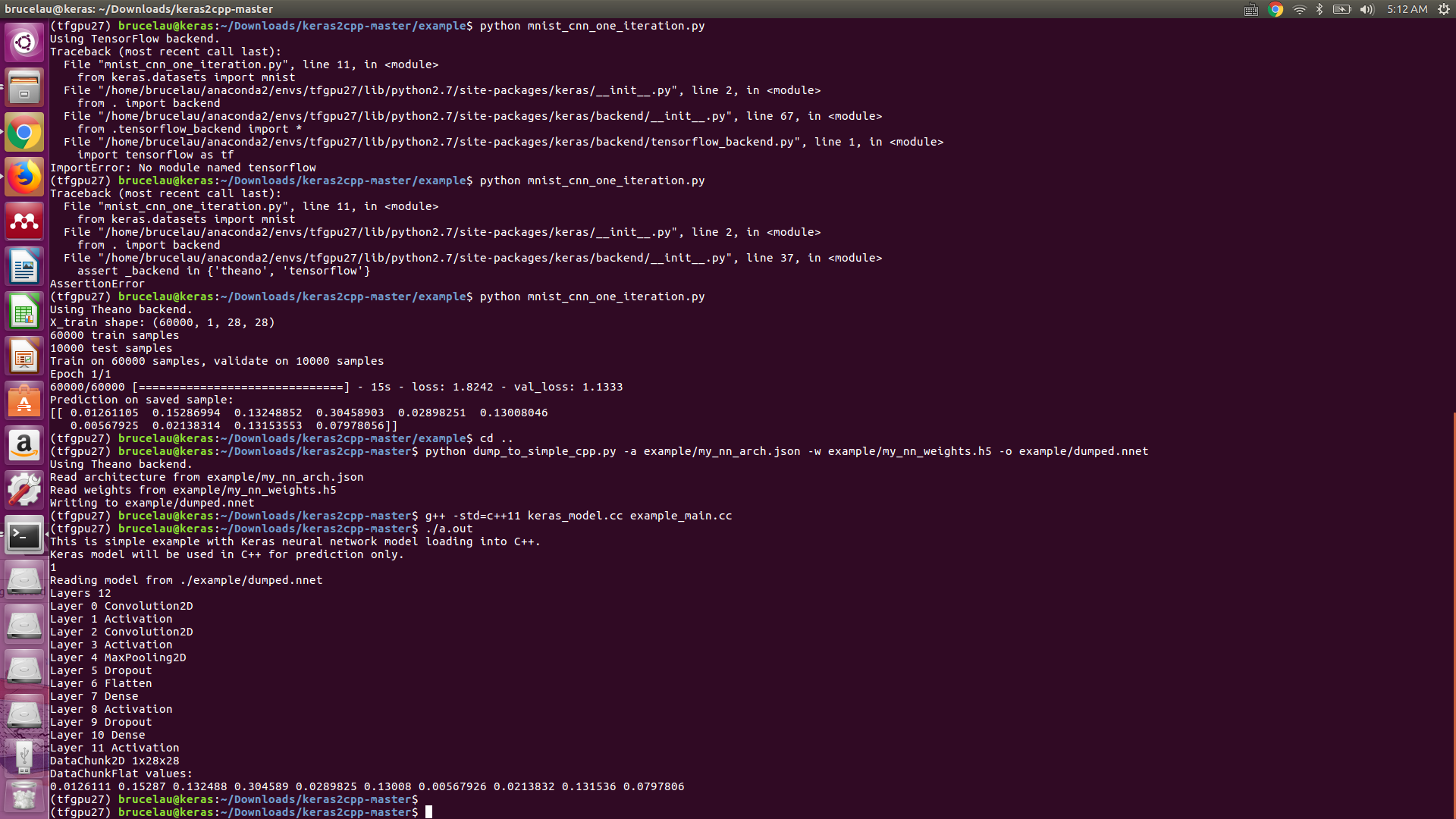Open LibreOffice Calc from the dock
1456x819 pixels.
24,312
